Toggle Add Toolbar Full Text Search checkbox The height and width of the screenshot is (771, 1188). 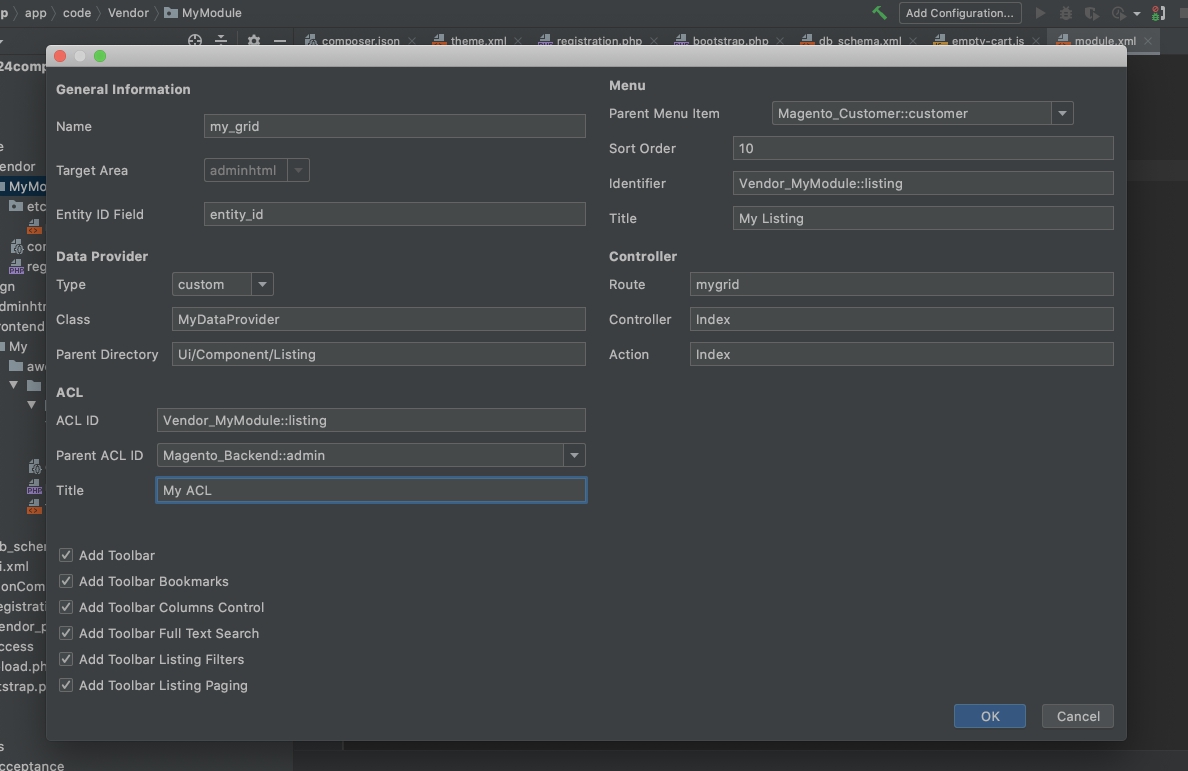tap(66, 633)
